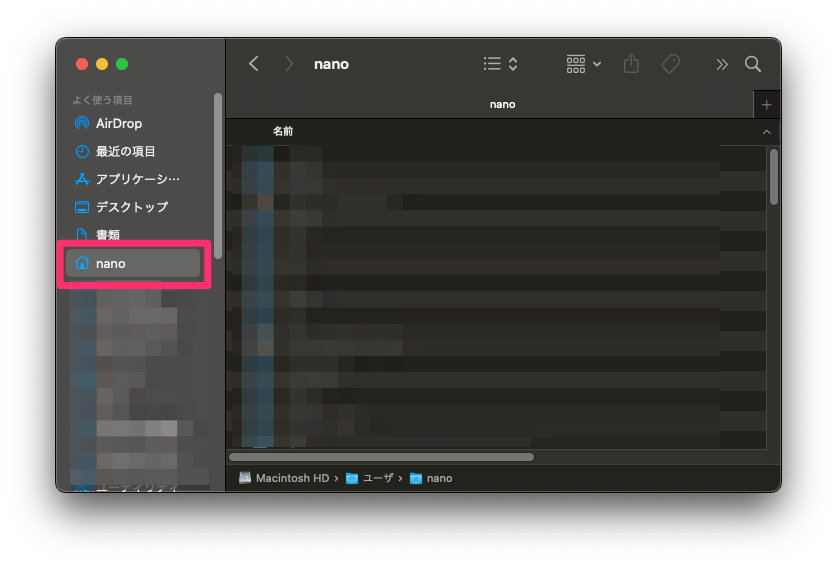
Task: Show more toolbar items chevron
Action: click(722, 64)
